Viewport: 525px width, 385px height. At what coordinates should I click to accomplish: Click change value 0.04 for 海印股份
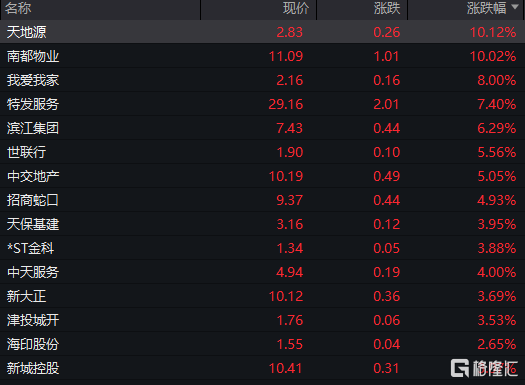pyautogui.click(x=387, y=344)
